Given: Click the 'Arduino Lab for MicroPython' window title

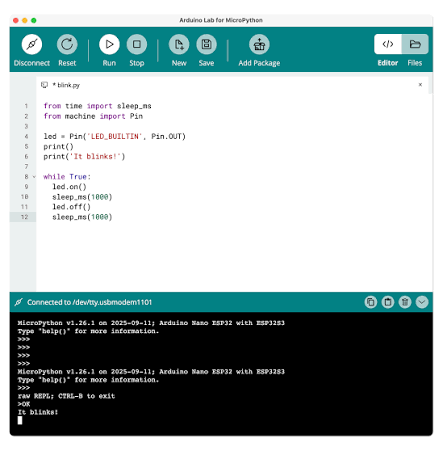Looking at the screenshot, I should (x=221, y=20).
